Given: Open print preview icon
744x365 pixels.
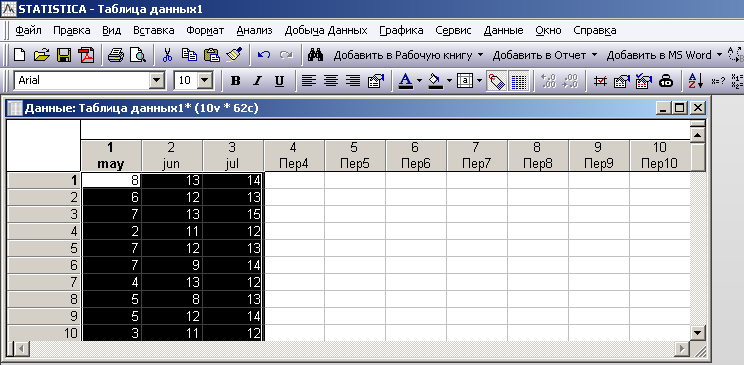Looking at the screenshot, I should click(138, 55).
